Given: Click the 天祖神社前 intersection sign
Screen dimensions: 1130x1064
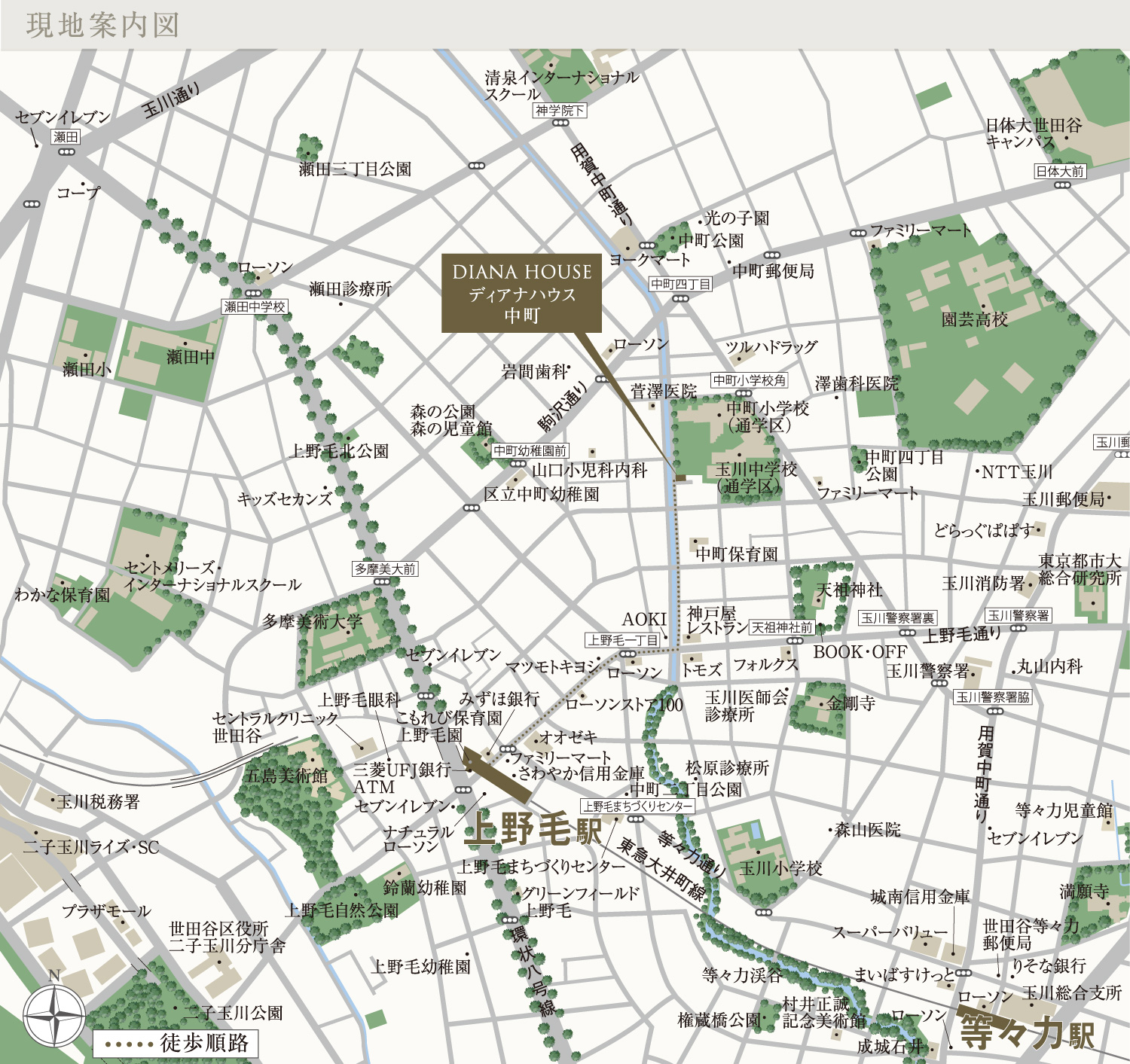Looking at the screenshot, I should 782,627.
